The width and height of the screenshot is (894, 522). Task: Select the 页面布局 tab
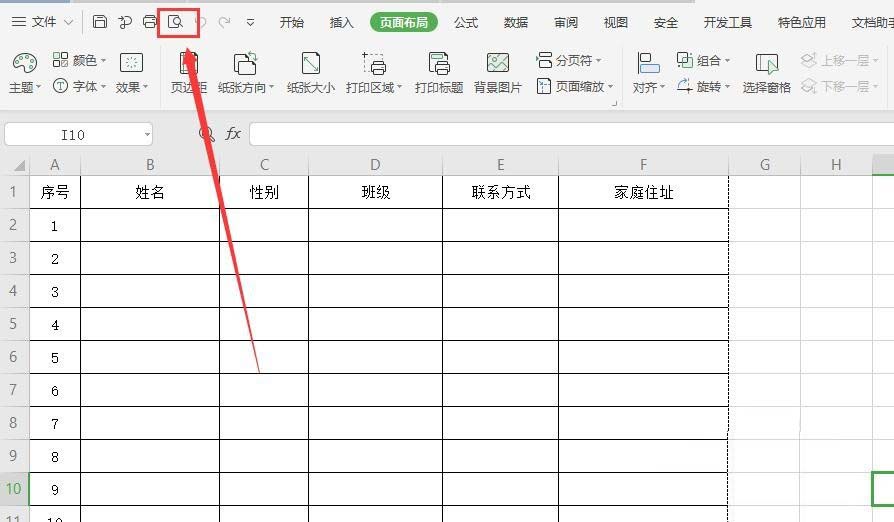point(404,22)
